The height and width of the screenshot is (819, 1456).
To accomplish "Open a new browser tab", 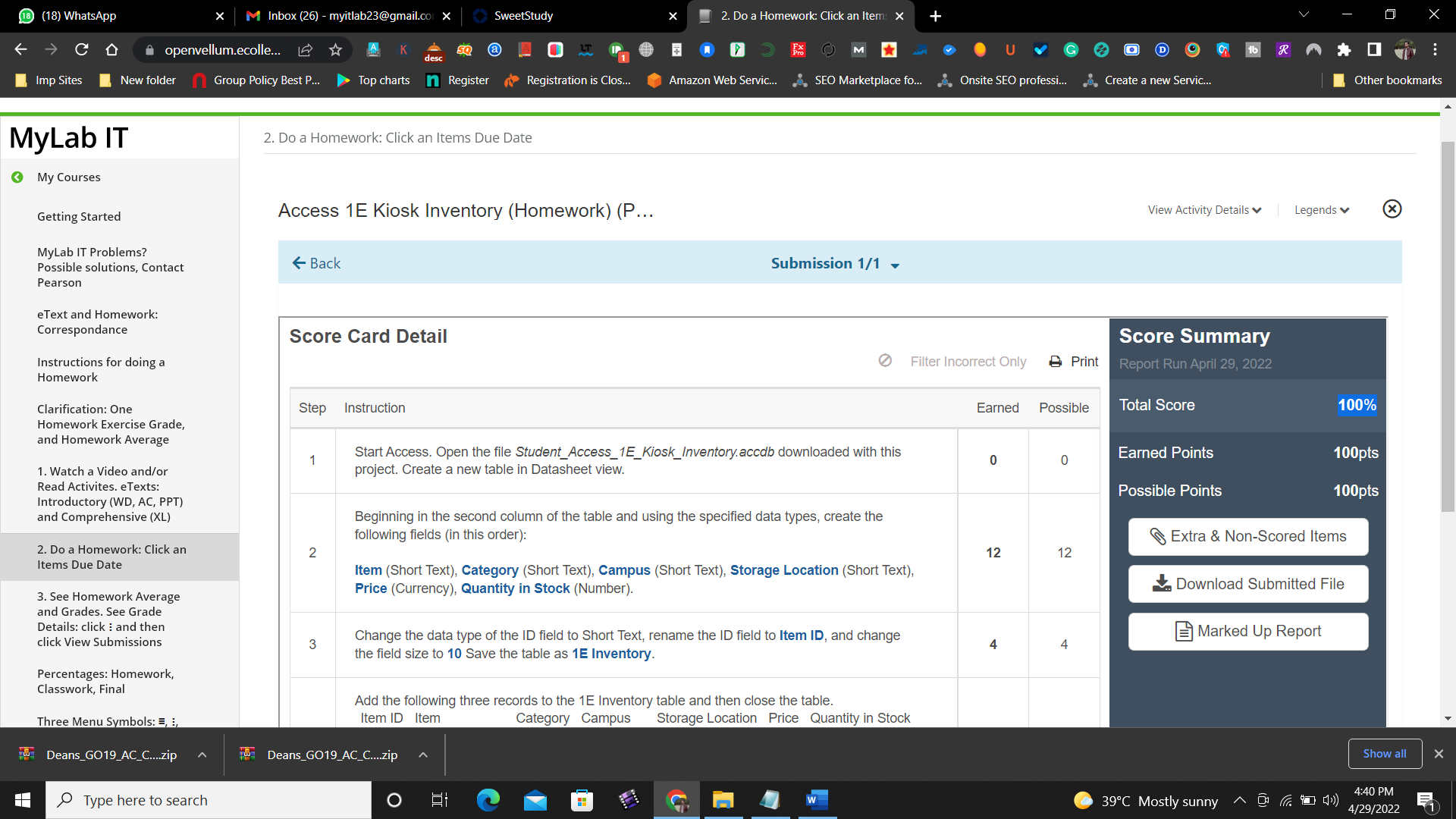I will [935, 16].
